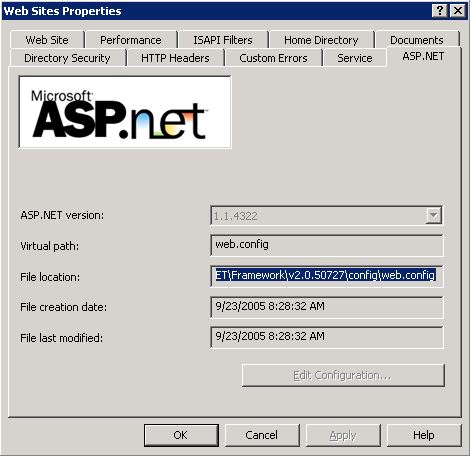This screenshot has width=470, height=456.
Task: Expand the ASP.NET version dropdown arrow
Action: click(x=434, y=215)
